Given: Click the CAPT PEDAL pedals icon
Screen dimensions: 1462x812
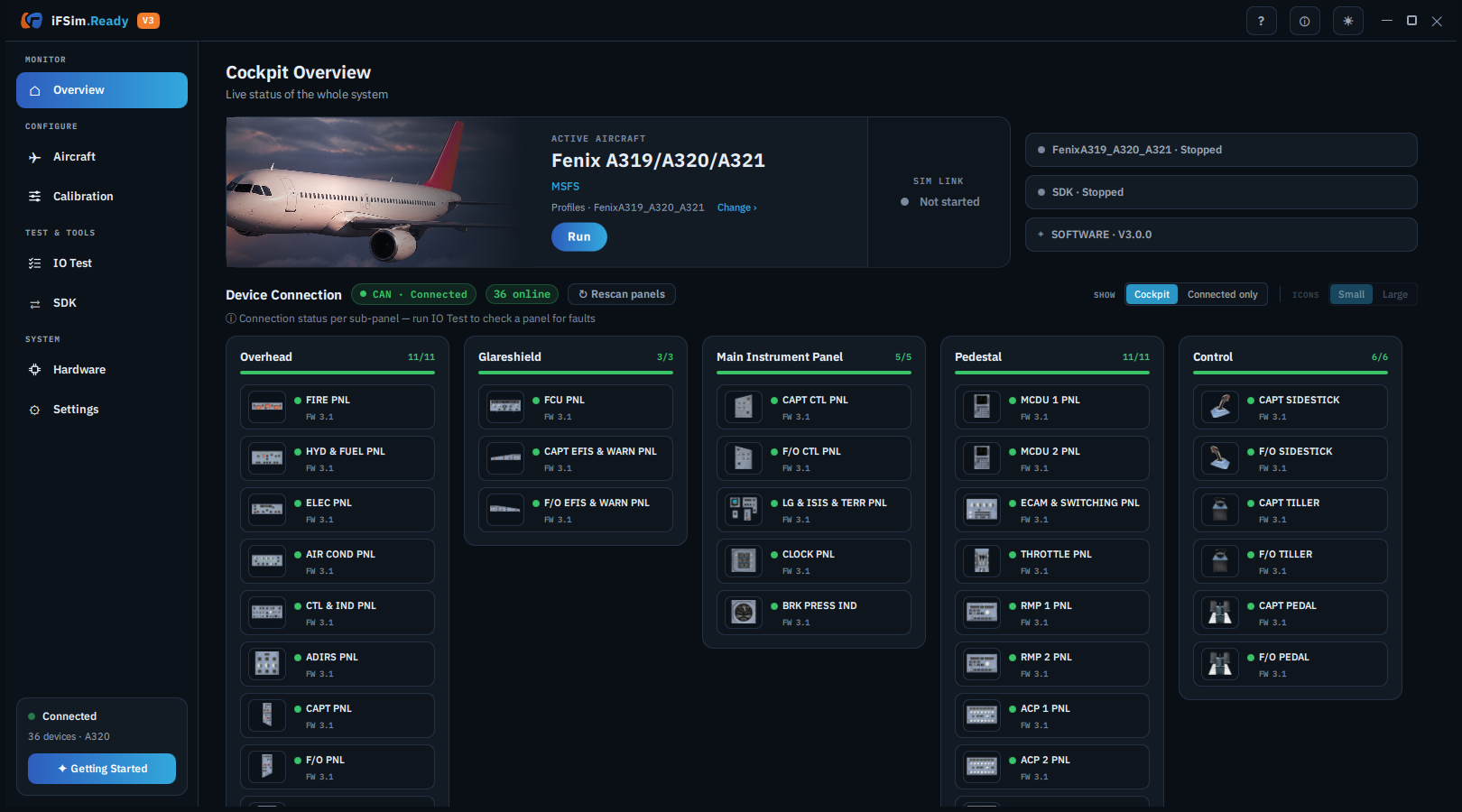Looking at the screenshot, I should (1220, 613).
